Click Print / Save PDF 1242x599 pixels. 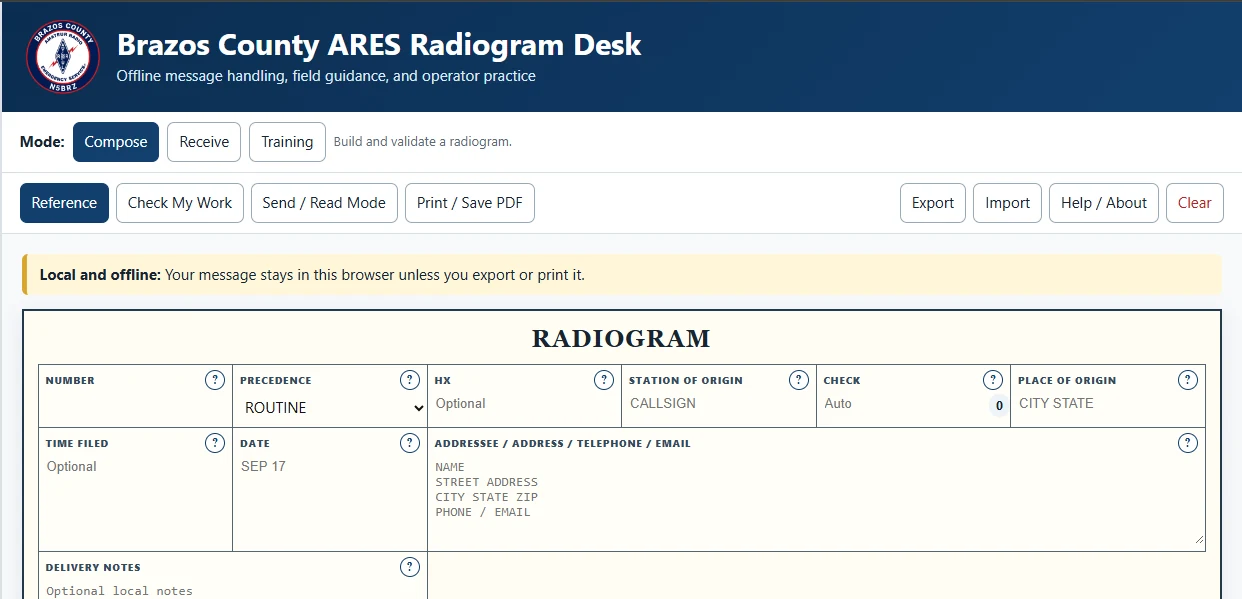click(x=470, y=203)
